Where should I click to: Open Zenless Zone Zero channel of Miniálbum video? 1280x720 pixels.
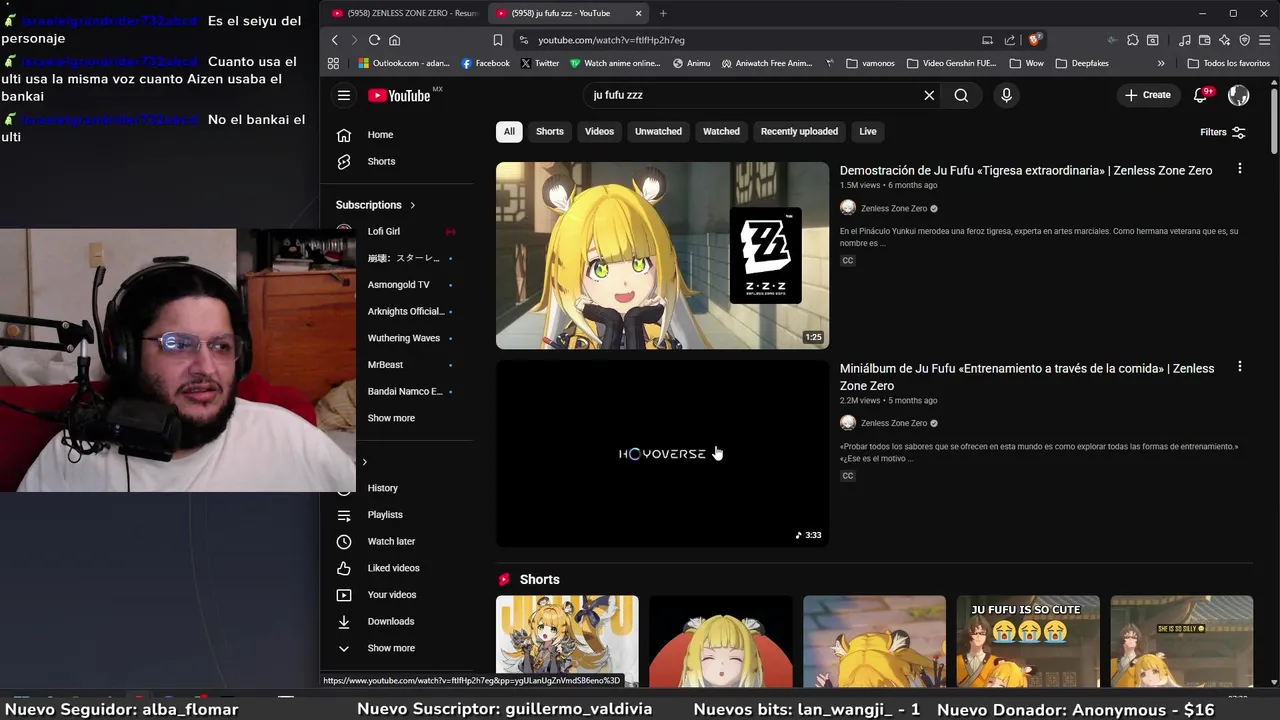coord(893,423)
